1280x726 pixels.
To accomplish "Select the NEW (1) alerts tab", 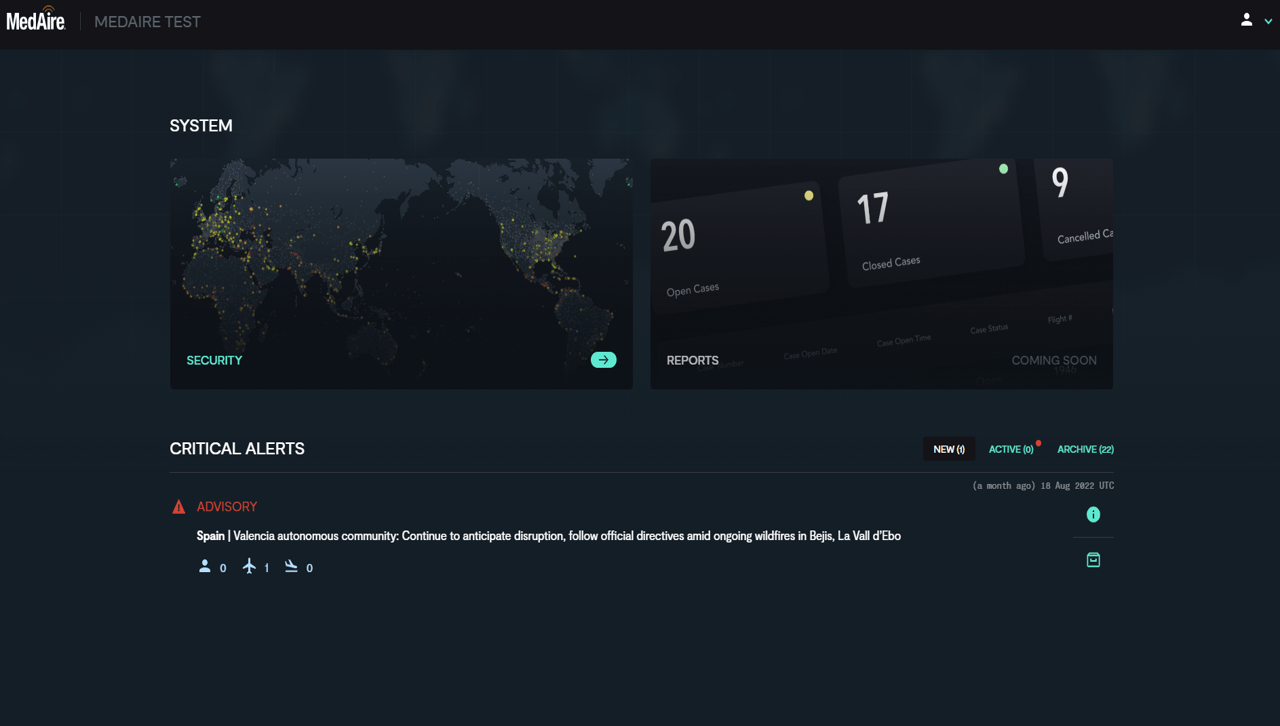I will click(948, 449).
